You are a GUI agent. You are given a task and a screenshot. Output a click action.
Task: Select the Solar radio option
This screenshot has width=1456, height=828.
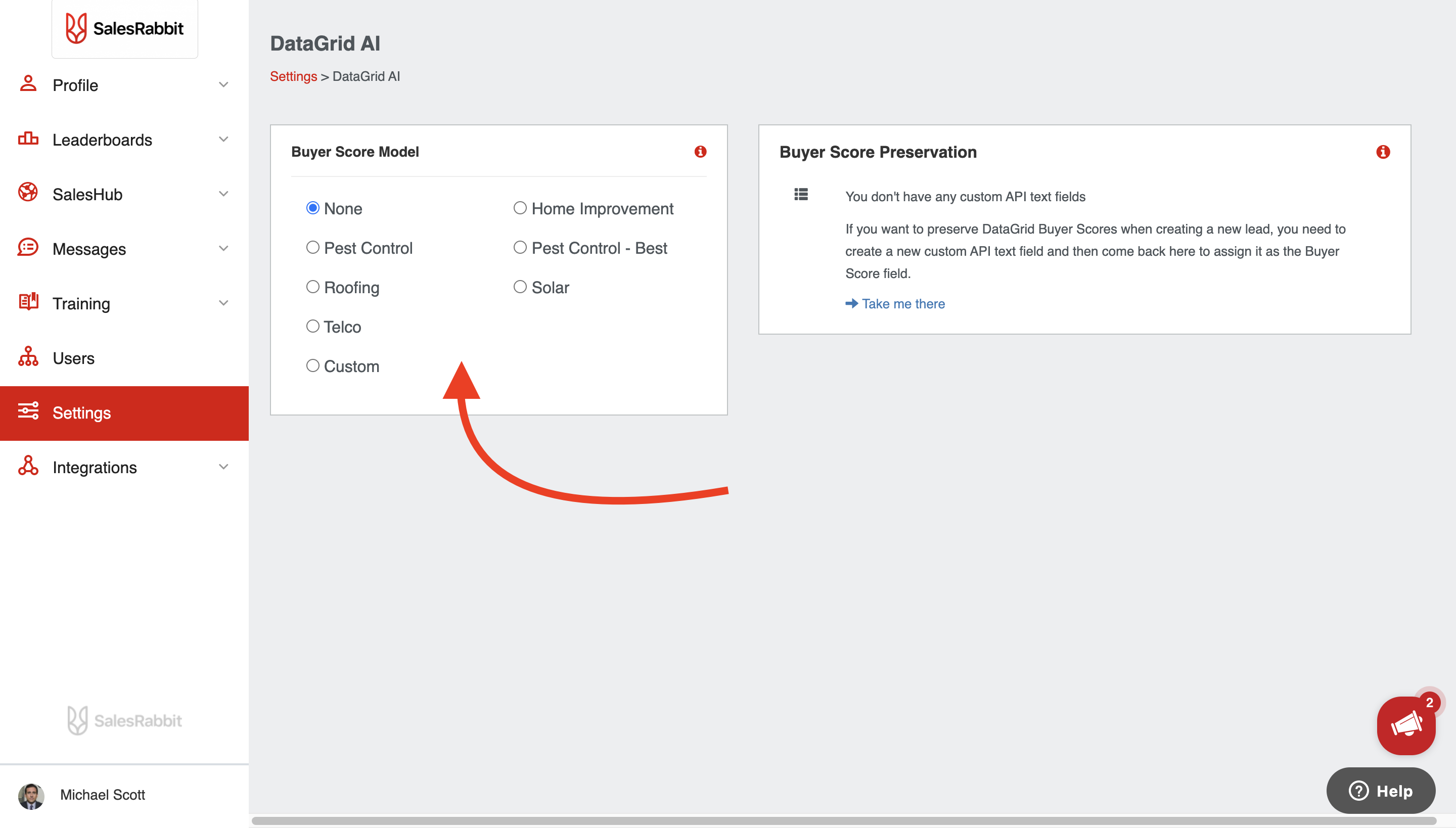click(x=520, y=287)
